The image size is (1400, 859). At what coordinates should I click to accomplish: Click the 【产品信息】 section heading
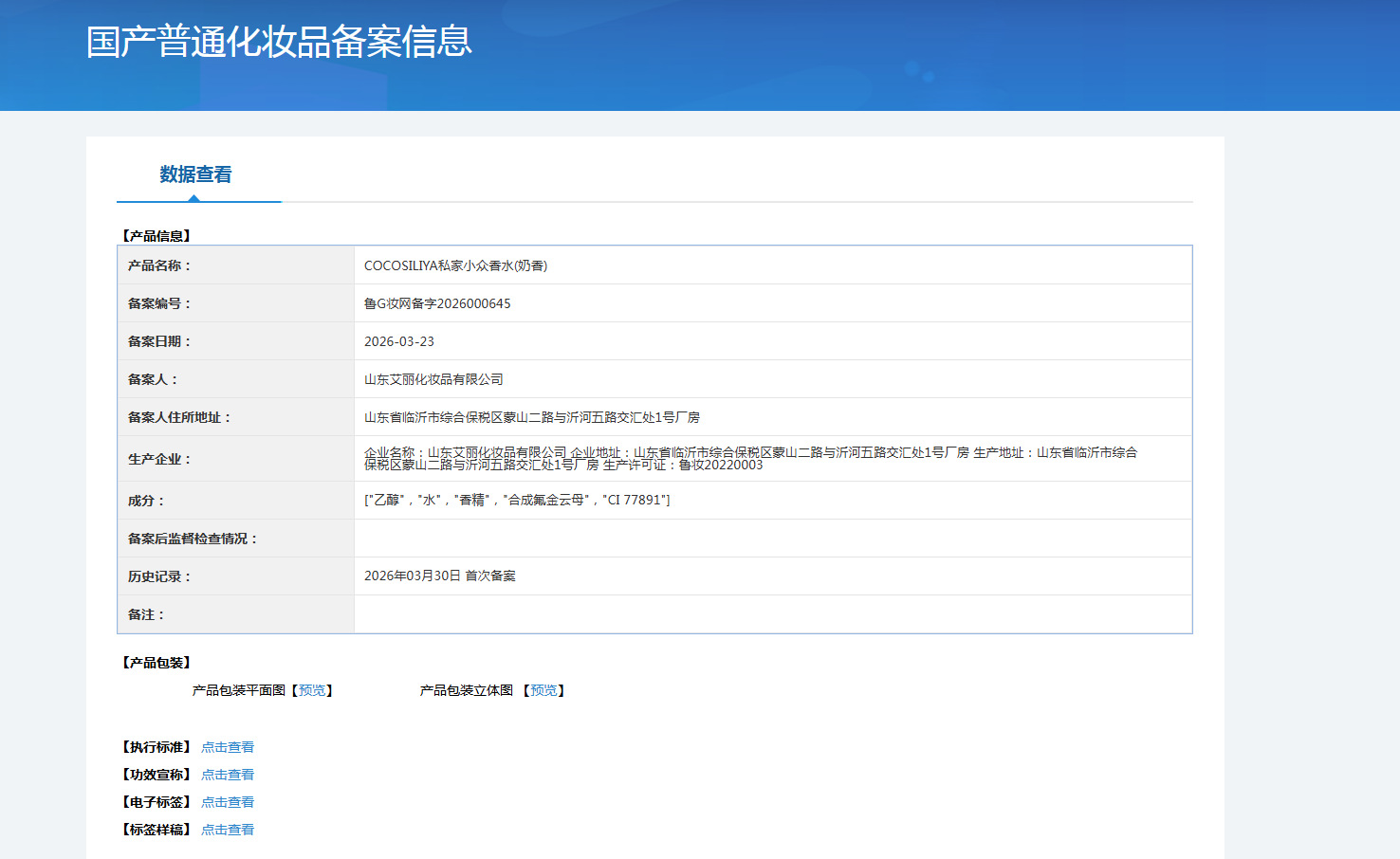pyautogui.click(x=157, y=236)
